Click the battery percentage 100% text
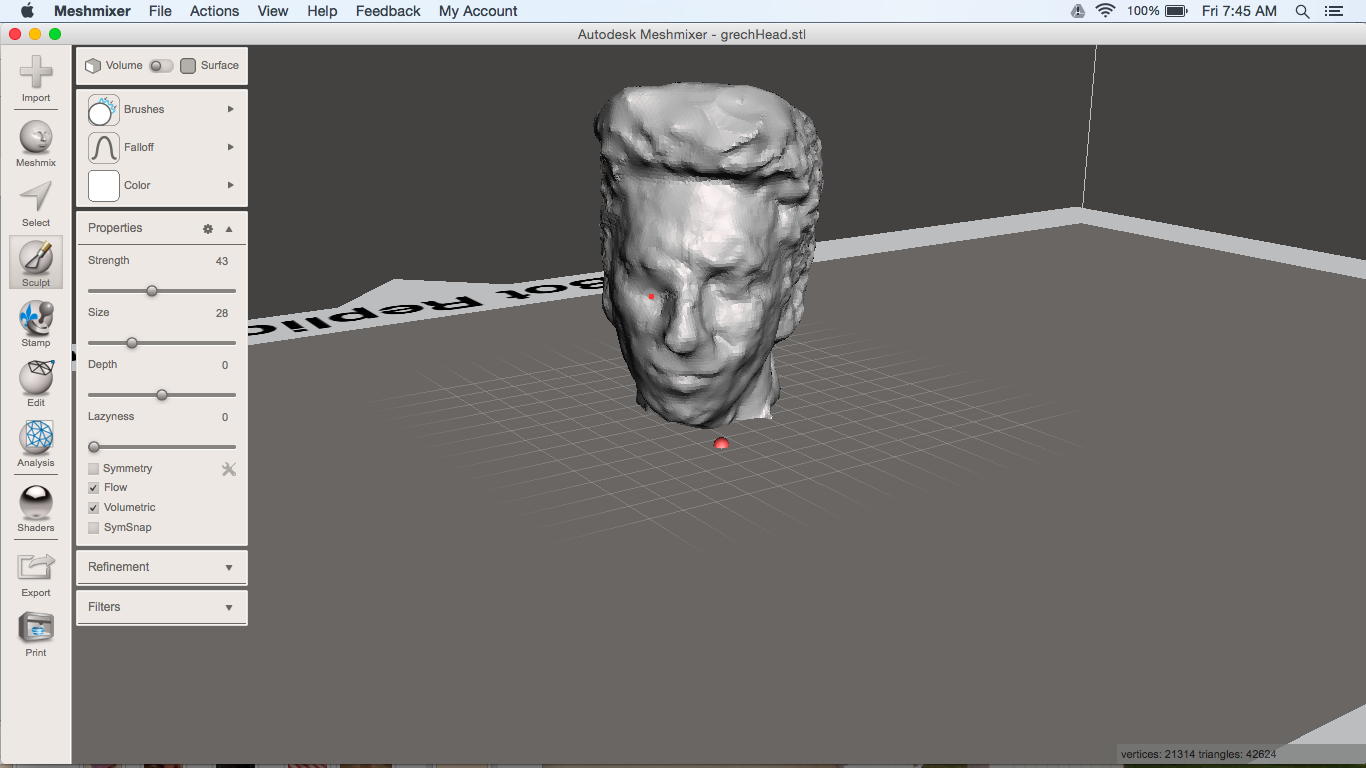1366x768 pixels. [1143, 11]
